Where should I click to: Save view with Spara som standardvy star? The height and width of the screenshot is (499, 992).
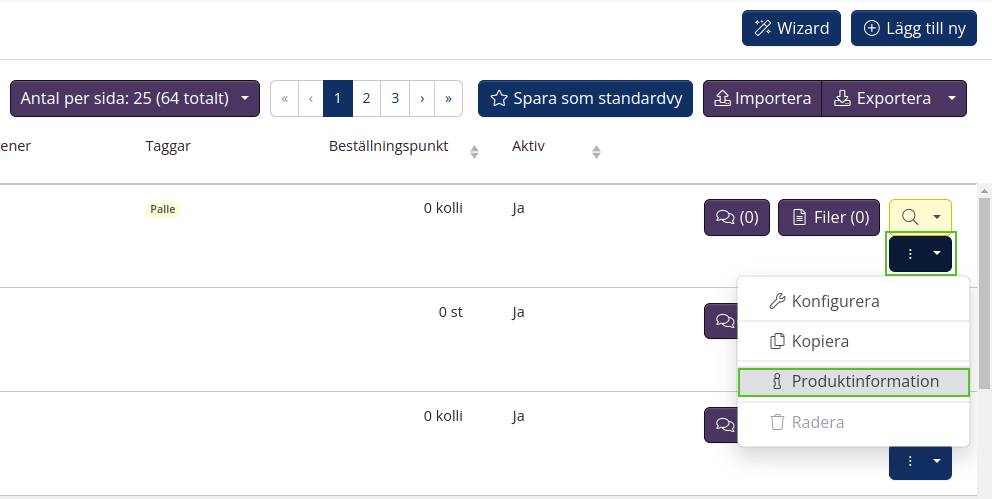tap(585, 98)
